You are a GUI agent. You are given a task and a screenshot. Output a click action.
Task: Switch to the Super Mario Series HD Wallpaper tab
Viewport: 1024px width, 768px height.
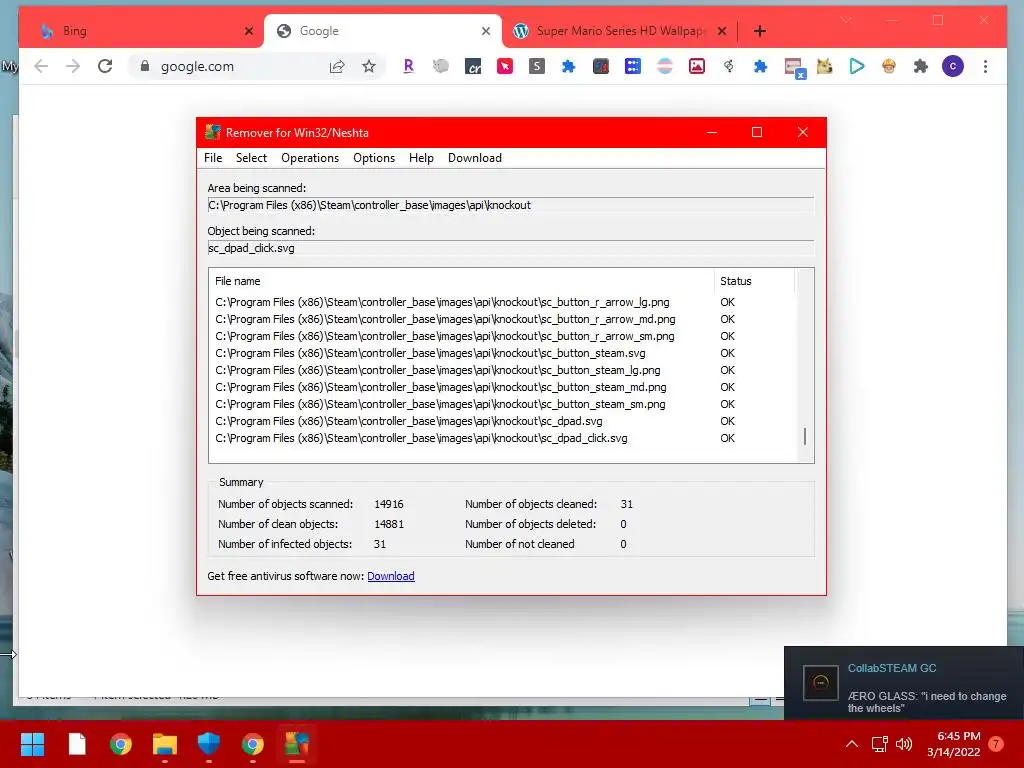pyautogui.click(x=620, y=31)
